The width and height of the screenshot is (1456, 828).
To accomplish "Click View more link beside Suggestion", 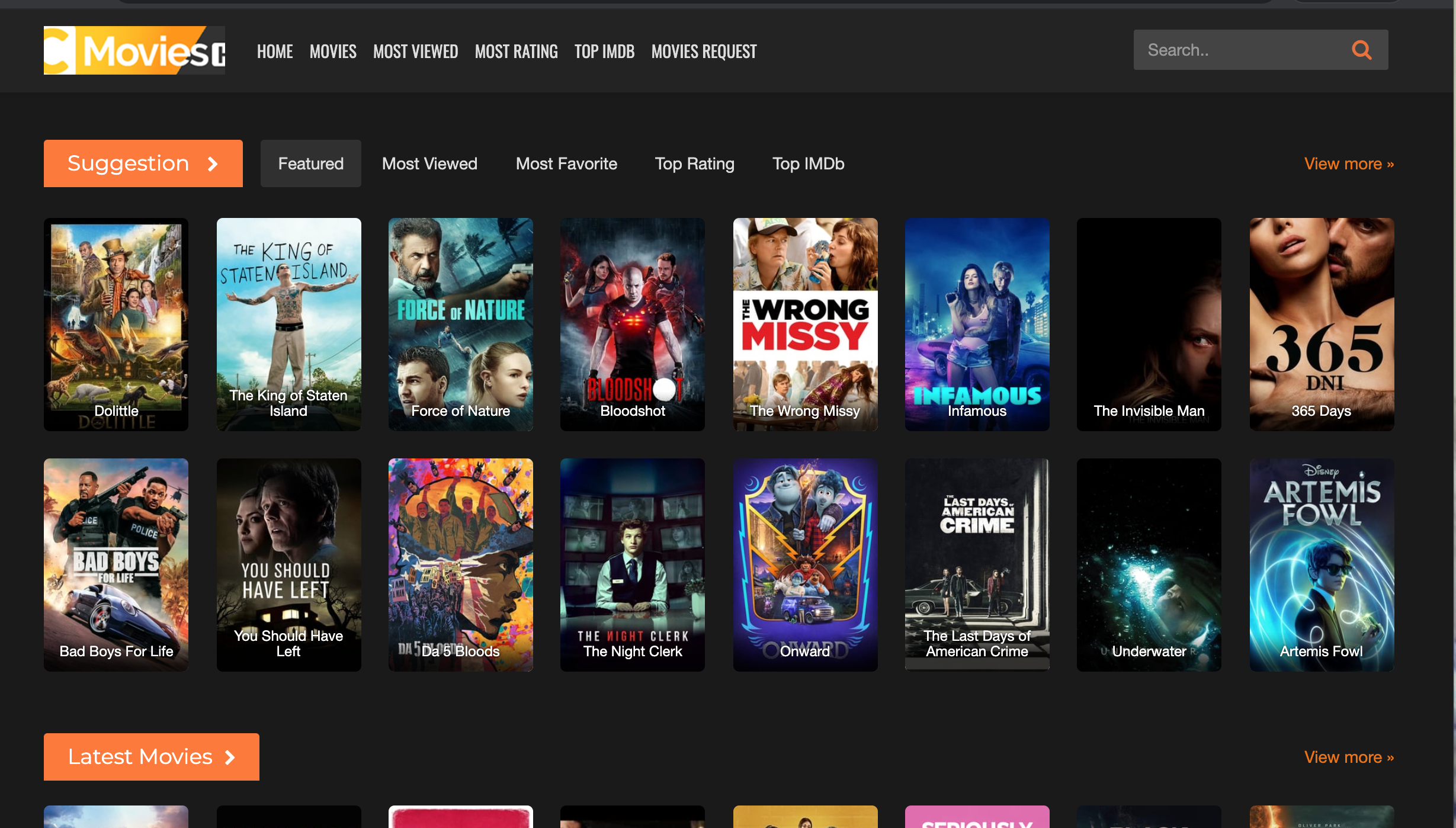I will pyautogui.click(x=1349, y=164).
